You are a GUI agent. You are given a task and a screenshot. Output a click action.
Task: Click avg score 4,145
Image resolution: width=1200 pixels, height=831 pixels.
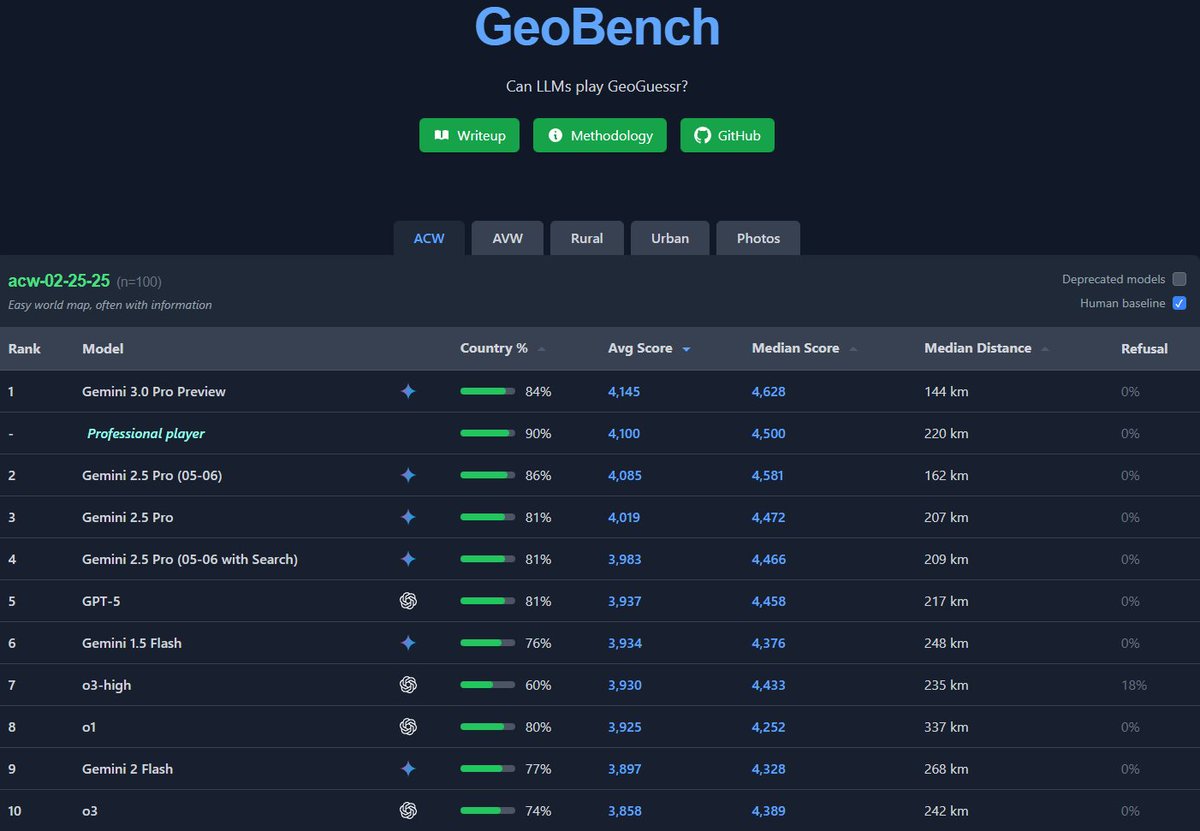tap(624, 392)
